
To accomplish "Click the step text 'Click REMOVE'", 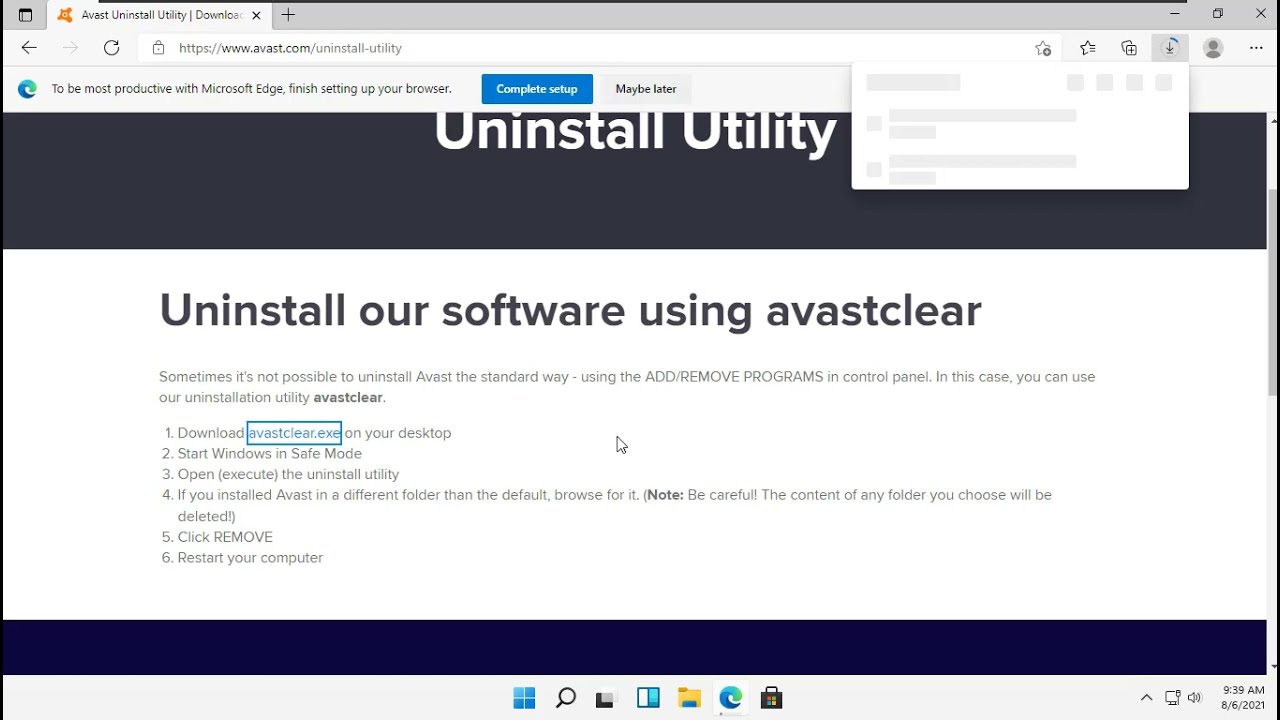I will pyautogui.click(x=225, y=537).
